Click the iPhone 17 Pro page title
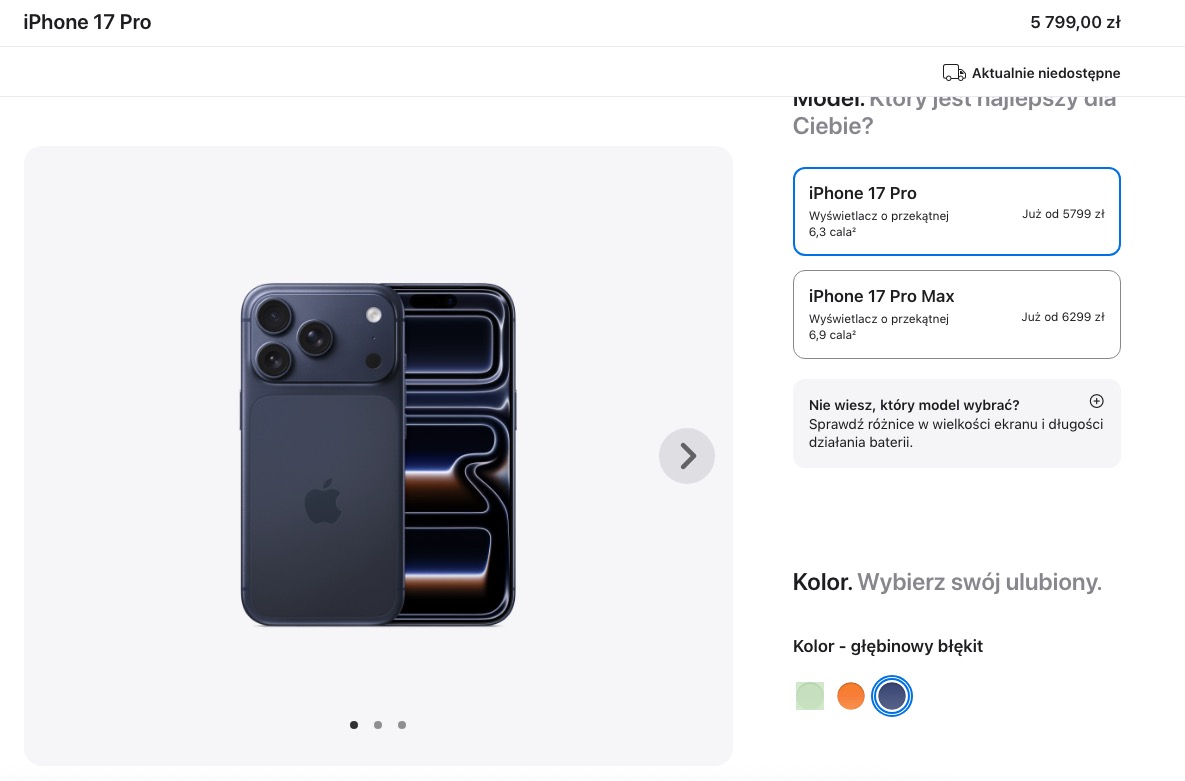This screenshot has height=781, width=1185. point(87,22)
